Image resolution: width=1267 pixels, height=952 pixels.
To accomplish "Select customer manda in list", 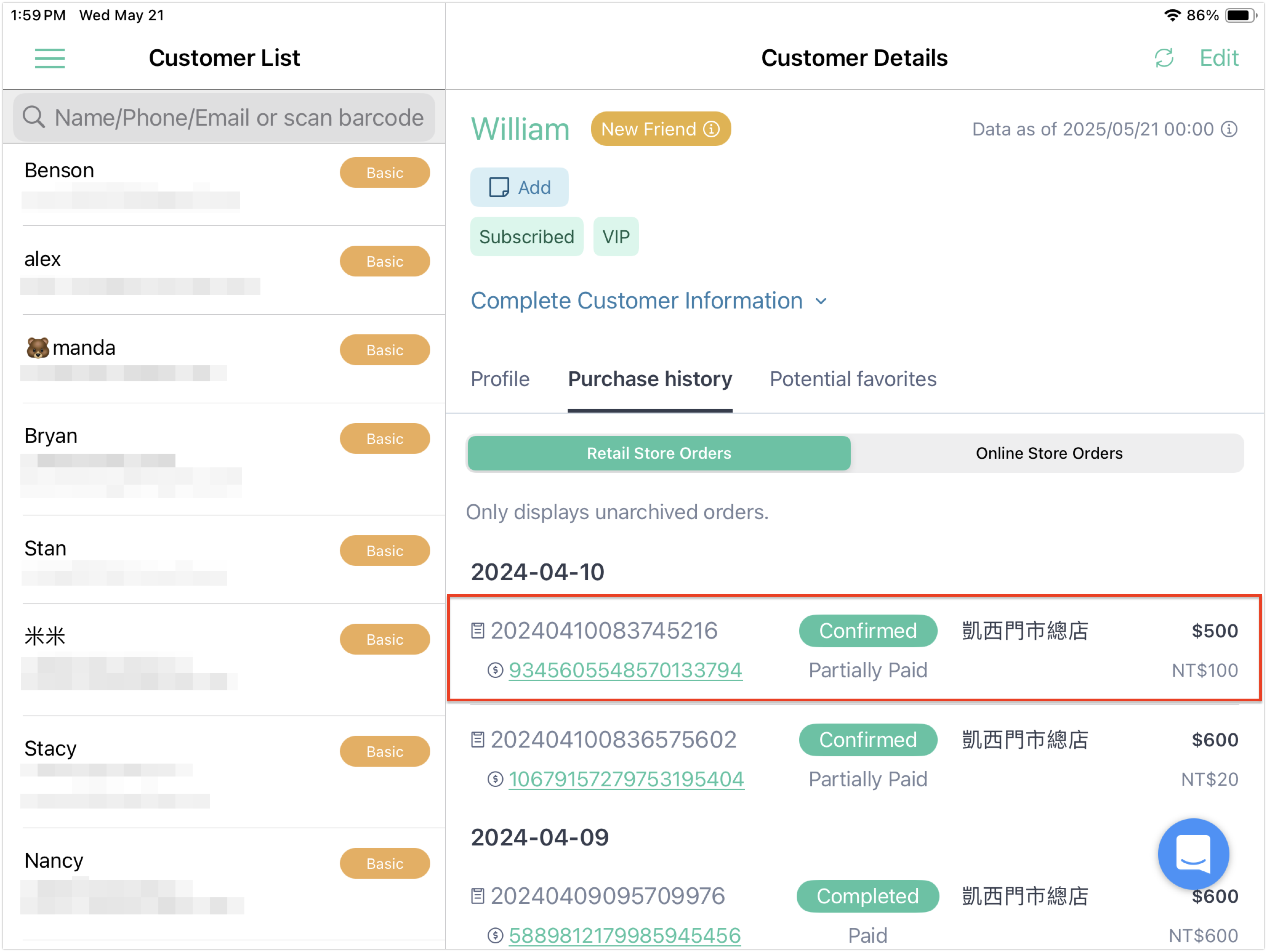I will (224, 359).
